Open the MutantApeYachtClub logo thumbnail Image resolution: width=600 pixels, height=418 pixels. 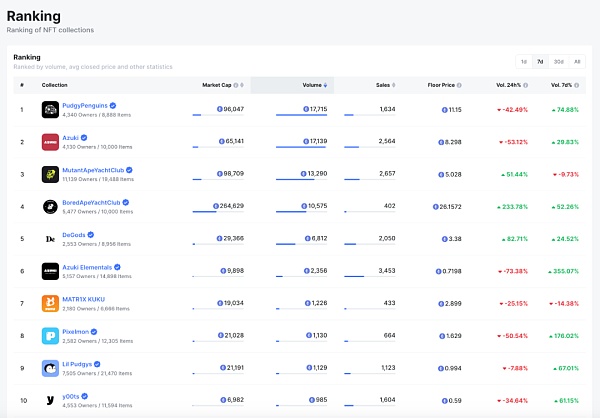pos(50,174)
